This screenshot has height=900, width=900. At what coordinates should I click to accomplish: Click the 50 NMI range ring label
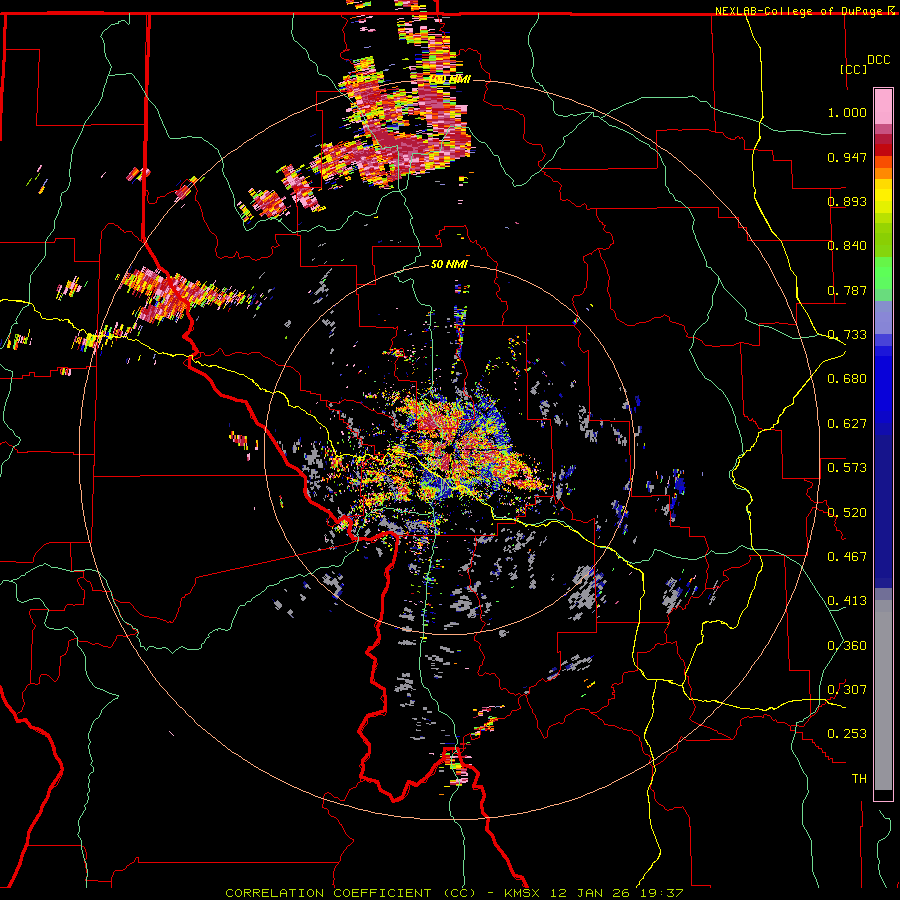449,264
